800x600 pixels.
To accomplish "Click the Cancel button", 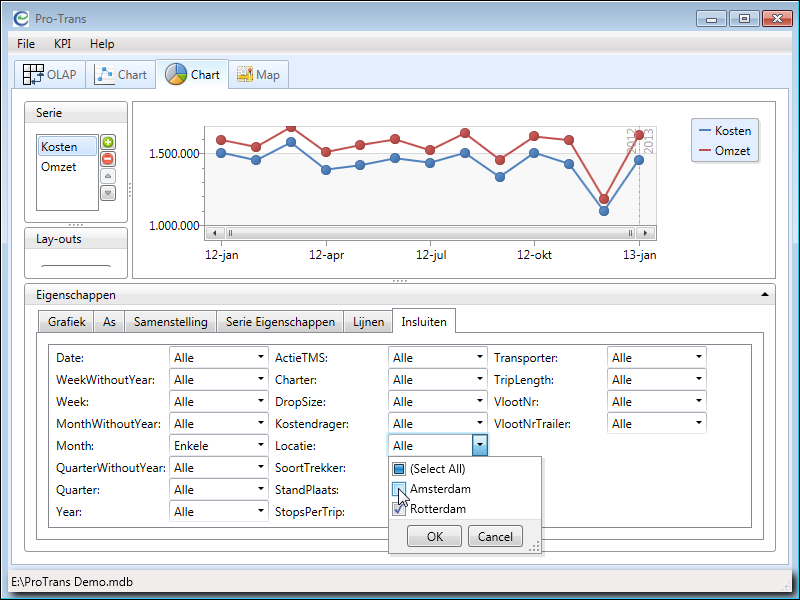I will pos(495,537).
